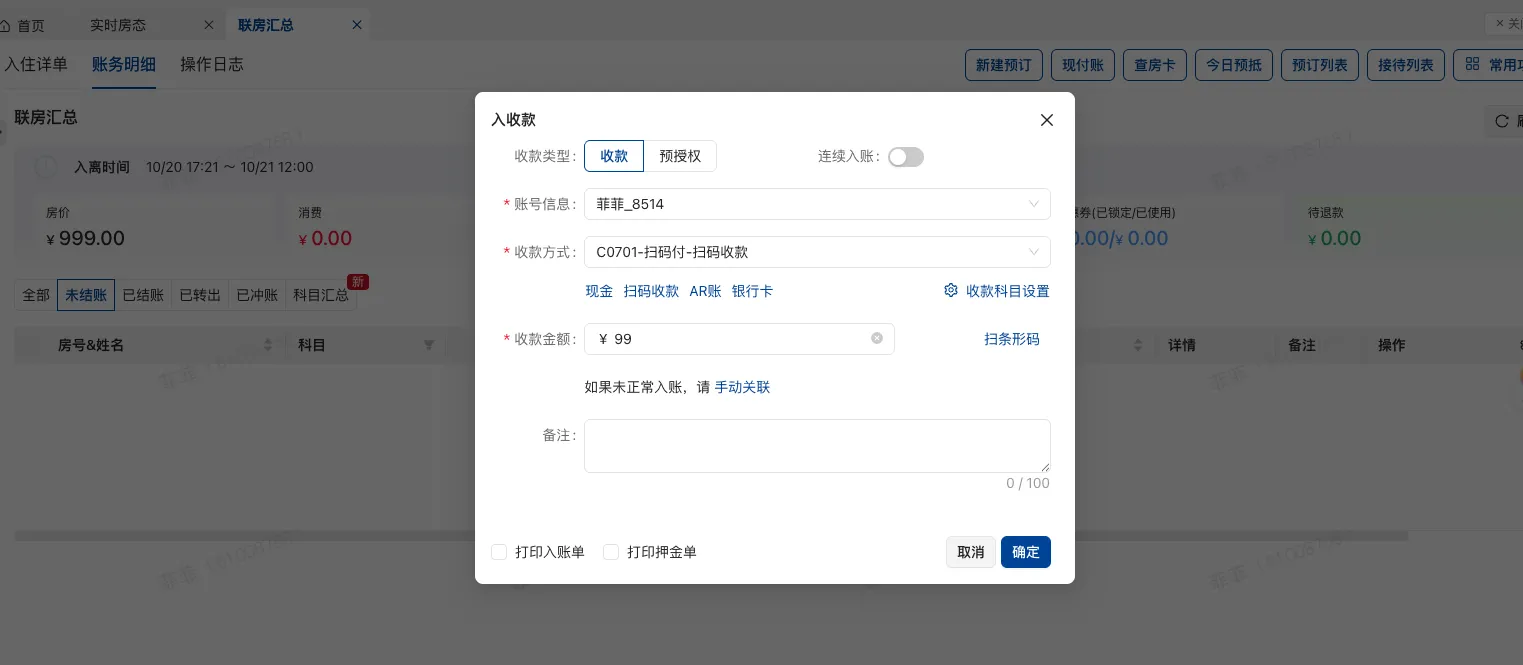Image resolution: width=1523 pixels, height=665 pixels.
Task: Open the 账号信息 dropdown showing 菲菲_8514
Action: [817, 204]
